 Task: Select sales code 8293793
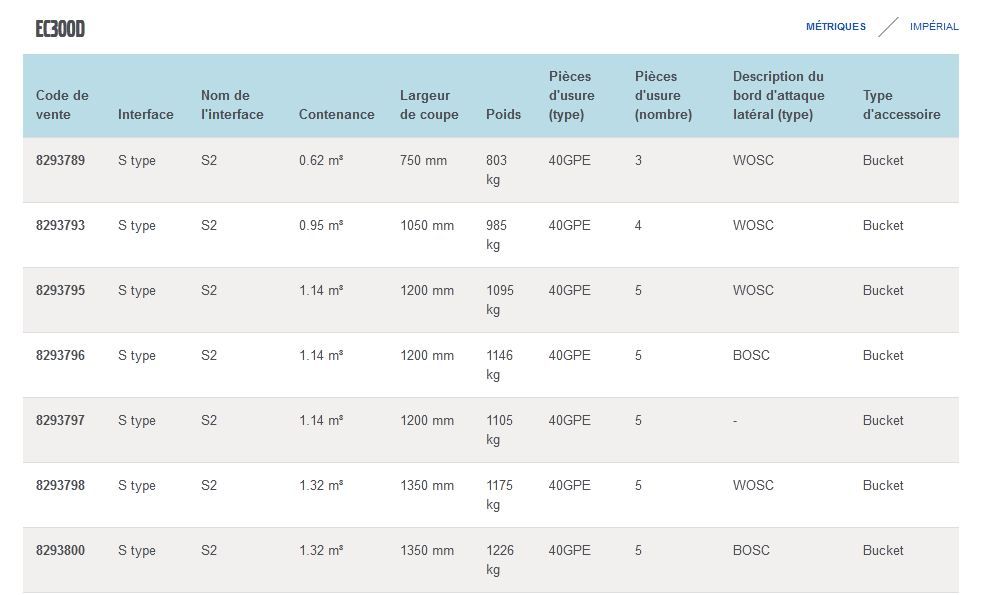coord(60,226)
